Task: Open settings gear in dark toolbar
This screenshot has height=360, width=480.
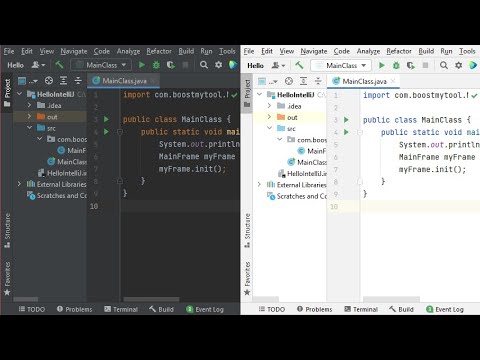Action: (x=218, y=65)
